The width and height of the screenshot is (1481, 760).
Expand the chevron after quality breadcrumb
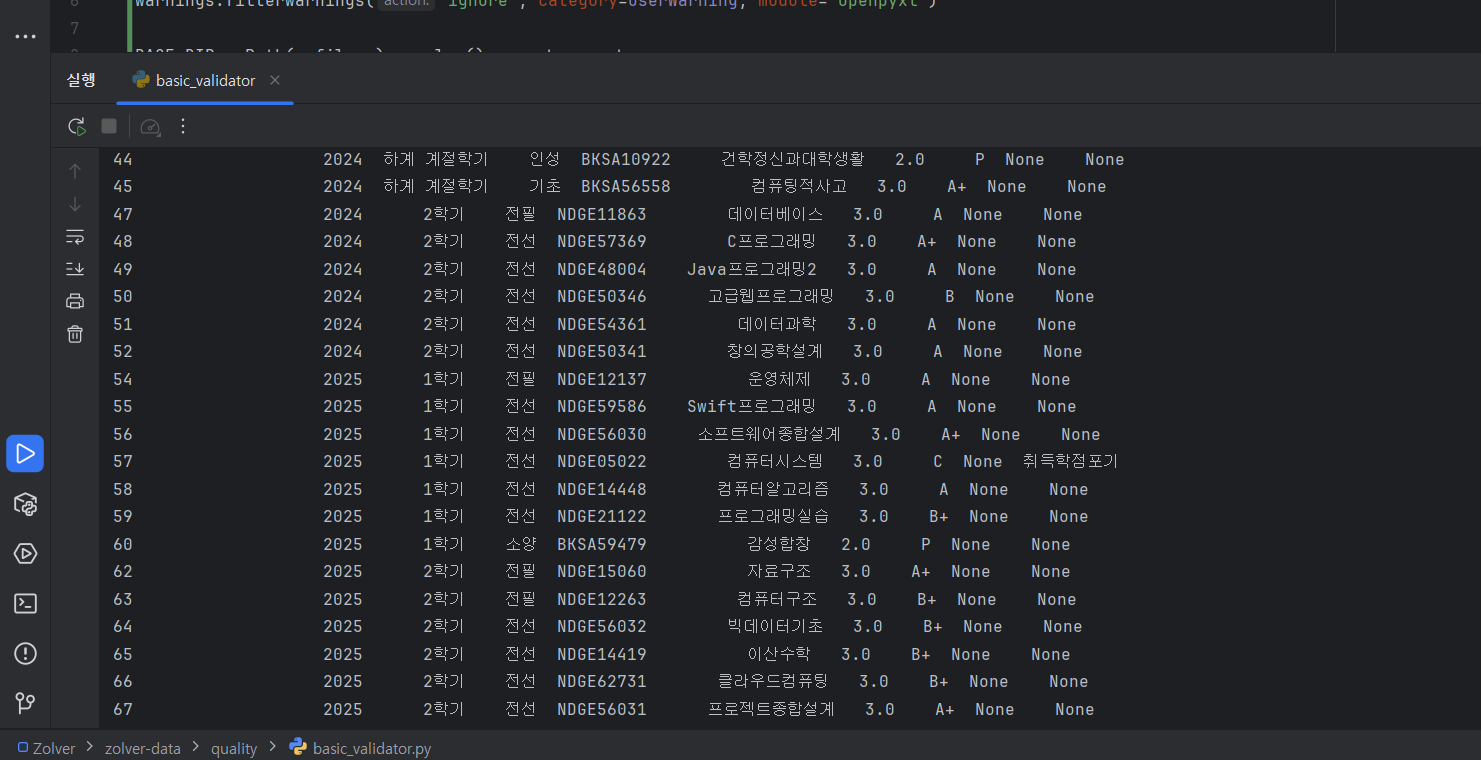273,748
